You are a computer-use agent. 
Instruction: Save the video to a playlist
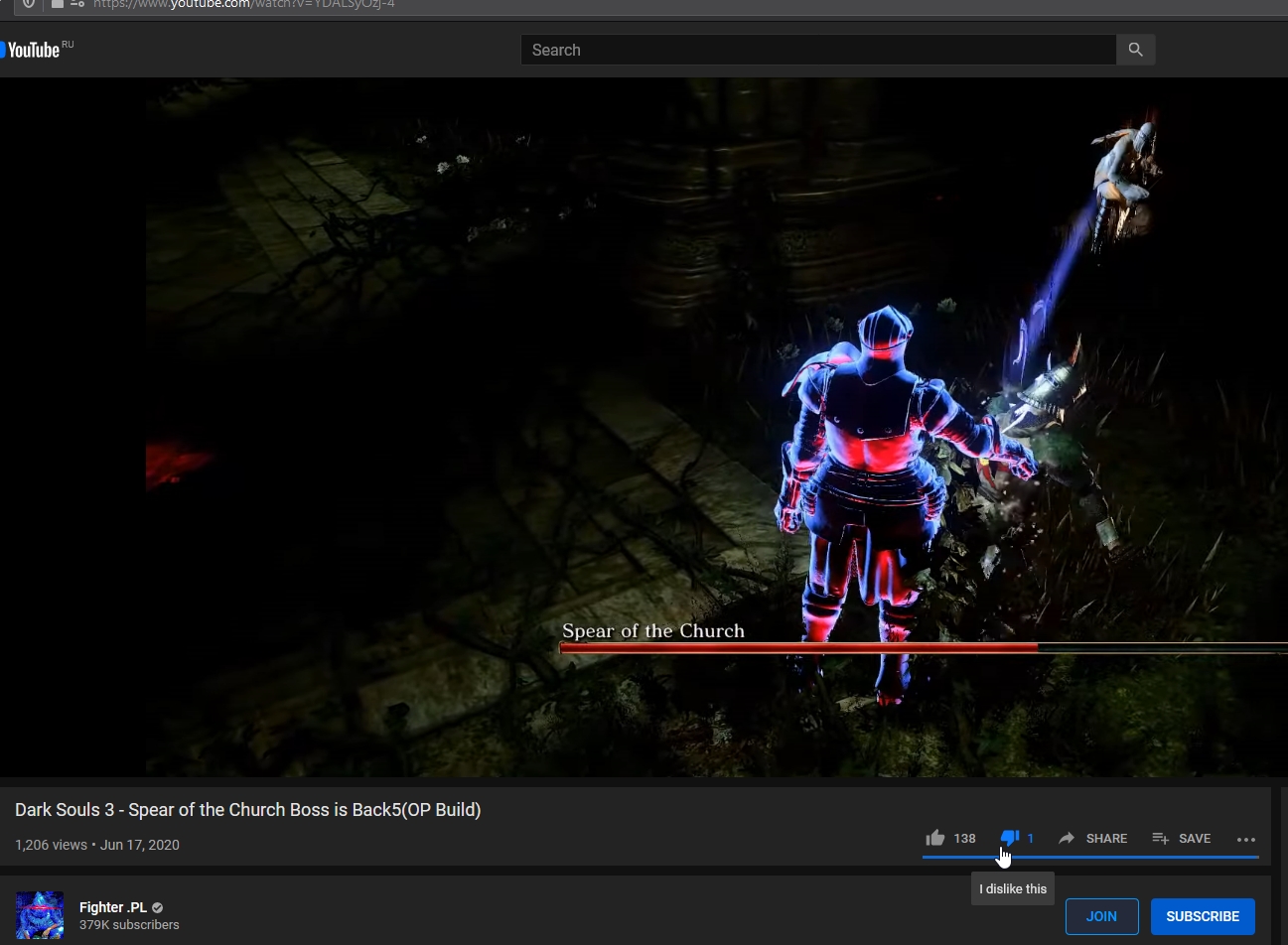point(1181,839)
